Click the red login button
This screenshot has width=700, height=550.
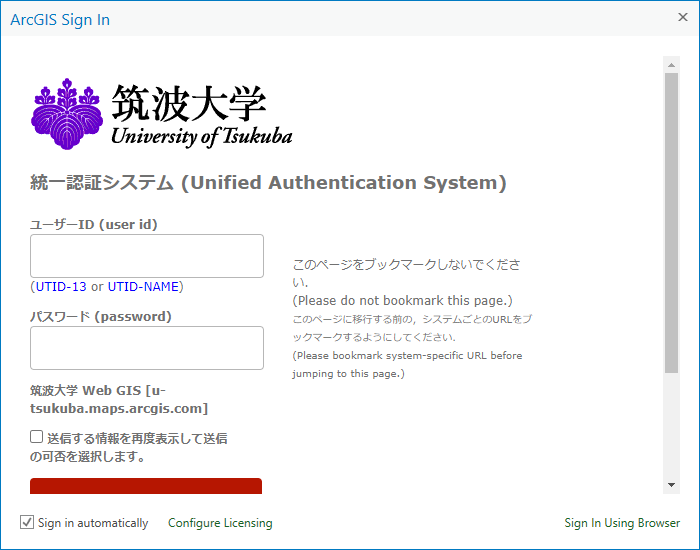[146, 486]
